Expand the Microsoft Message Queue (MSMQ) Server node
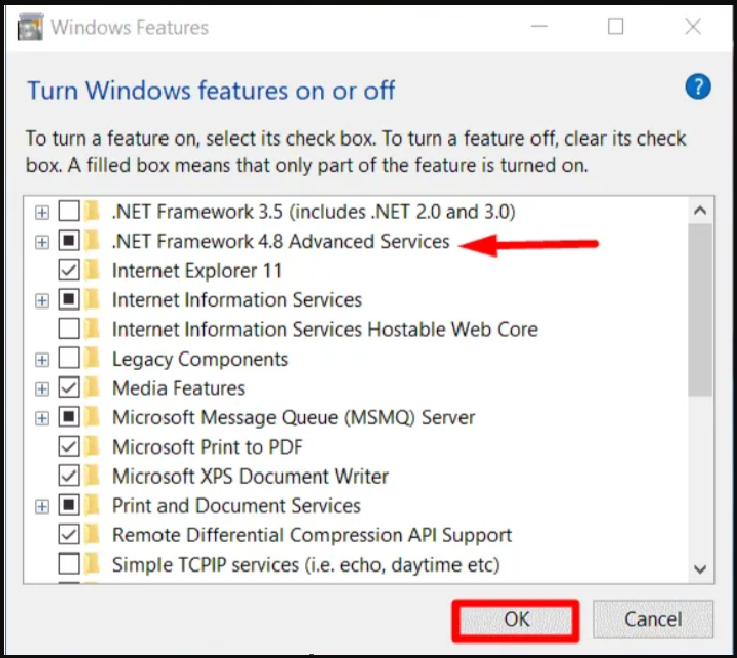The height and width of the screenshot is (658, 737). click(x=41, y=418)
